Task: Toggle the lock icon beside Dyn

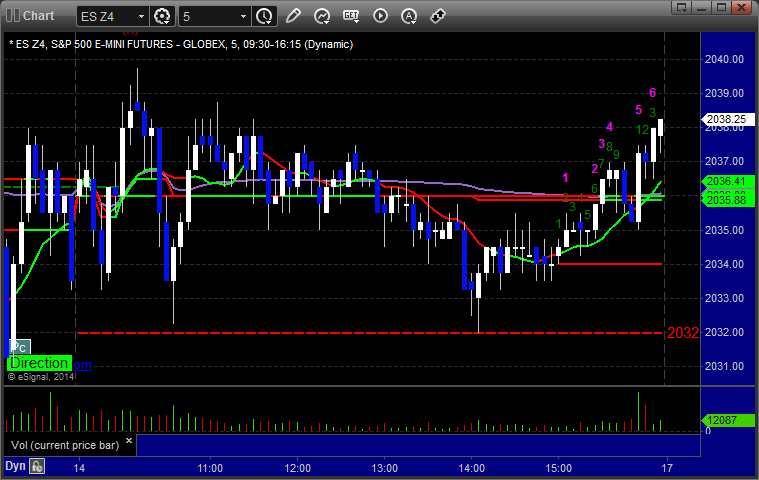Action: click(37, 466)
